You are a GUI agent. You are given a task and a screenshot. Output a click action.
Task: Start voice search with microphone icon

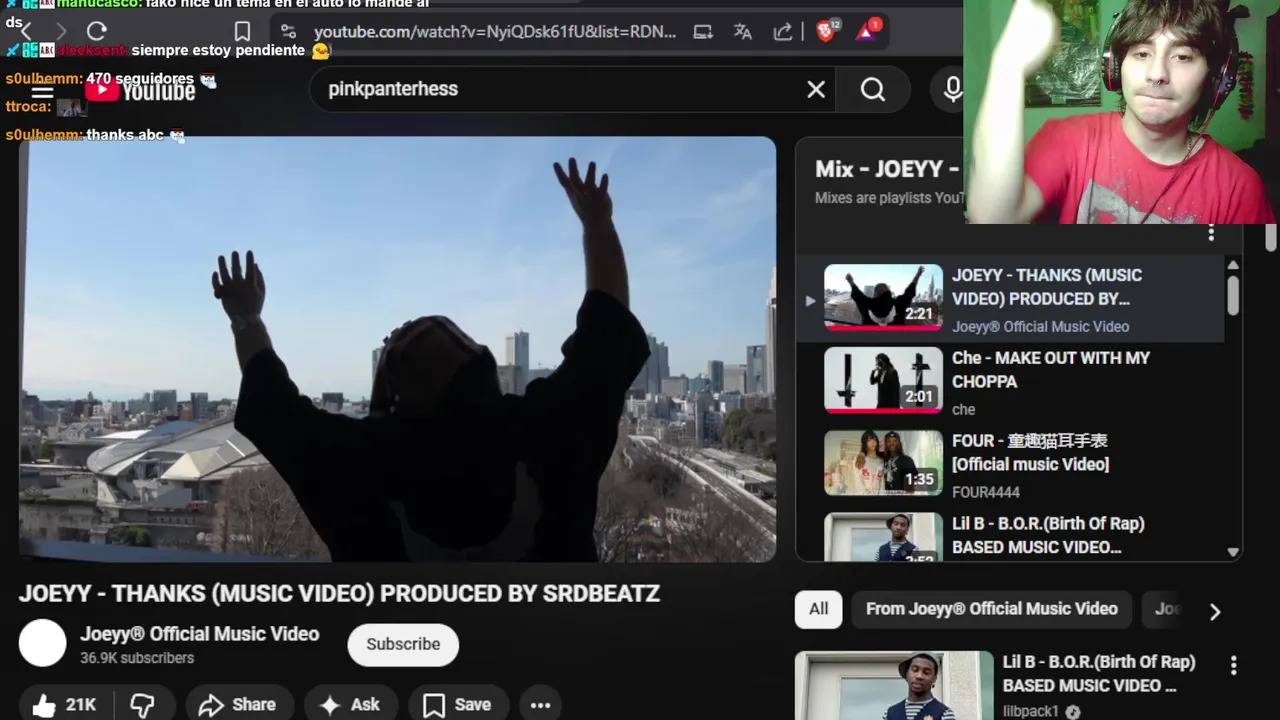[x=953, y=89]
